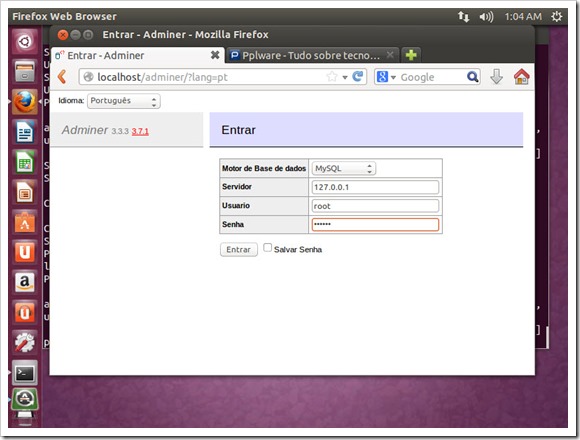The height and width of the screenshot is (440, 580).
Task: Click network indicator in top panel
Action: [463, 17]
